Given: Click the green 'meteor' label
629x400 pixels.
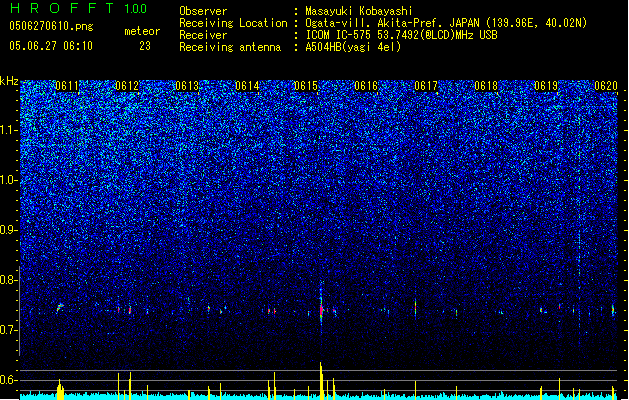Looking at the screenshot, I should 142,31.
